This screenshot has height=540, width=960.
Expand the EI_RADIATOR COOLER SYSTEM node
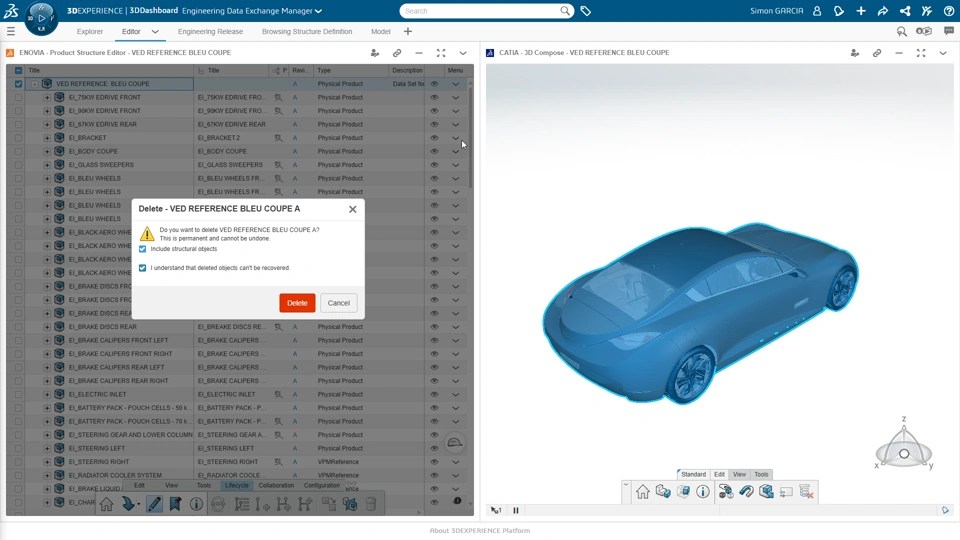click(x=47, y=475)
